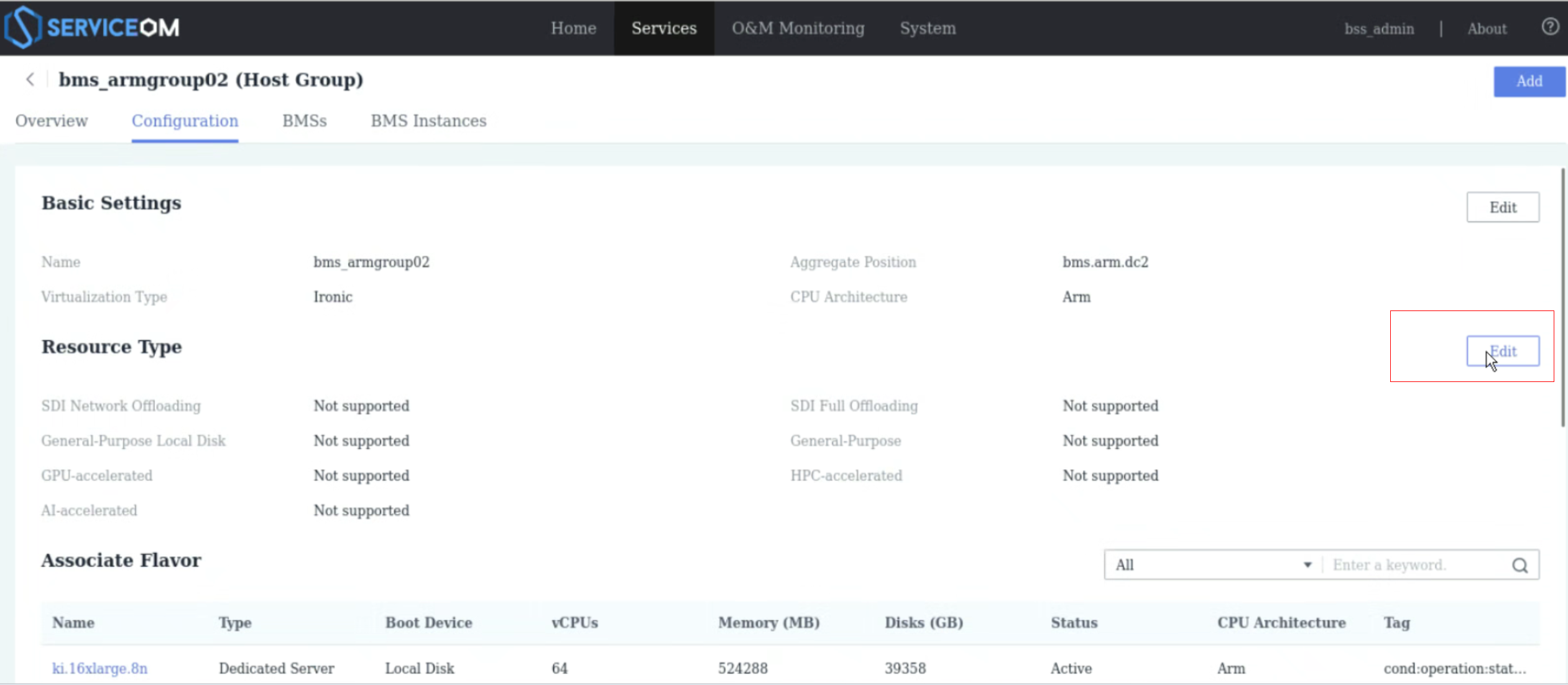This screenshot has height=685, width=1568.
Task: Open the ki.16xlarge.8n flavor link
Action: click(x=99, y=668)
